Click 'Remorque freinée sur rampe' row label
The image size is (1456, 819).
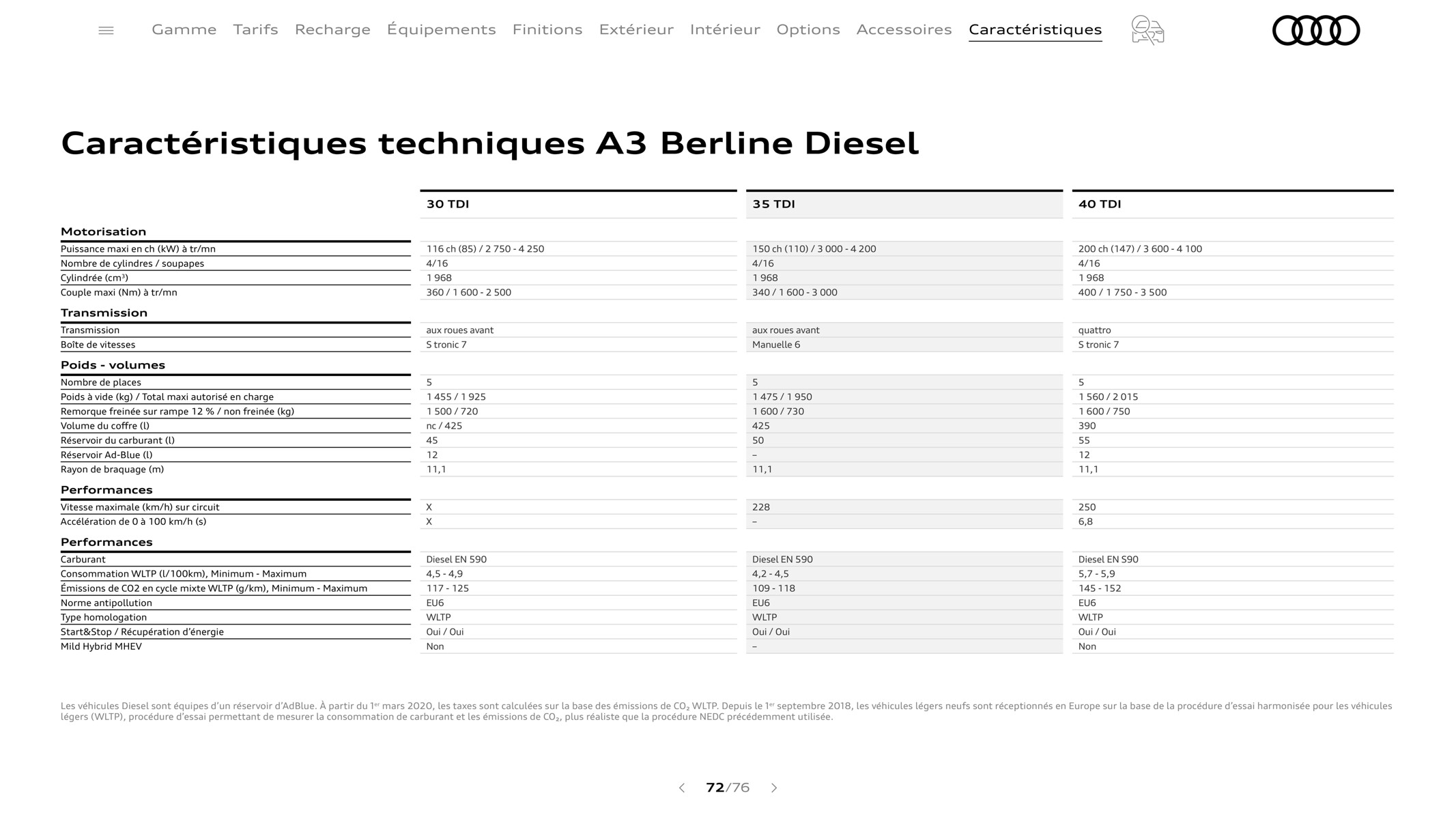pos(177,412)
